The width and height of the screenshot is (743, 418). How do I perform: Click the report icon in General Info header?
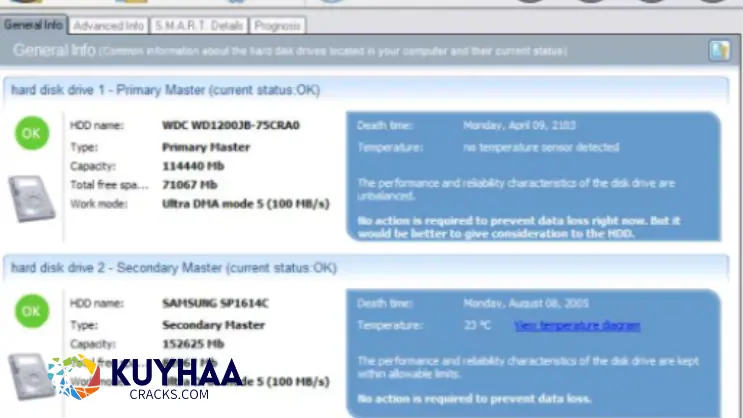[x=718, y=50]
